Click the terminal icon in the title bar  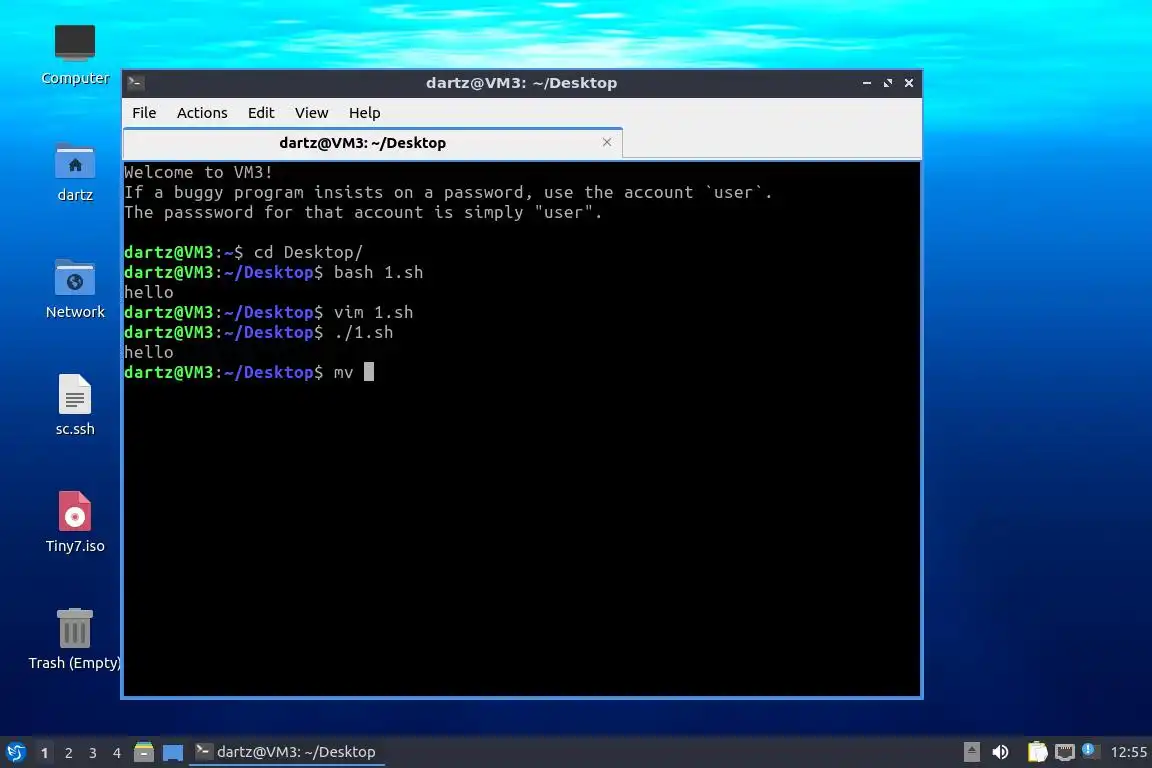135,83
